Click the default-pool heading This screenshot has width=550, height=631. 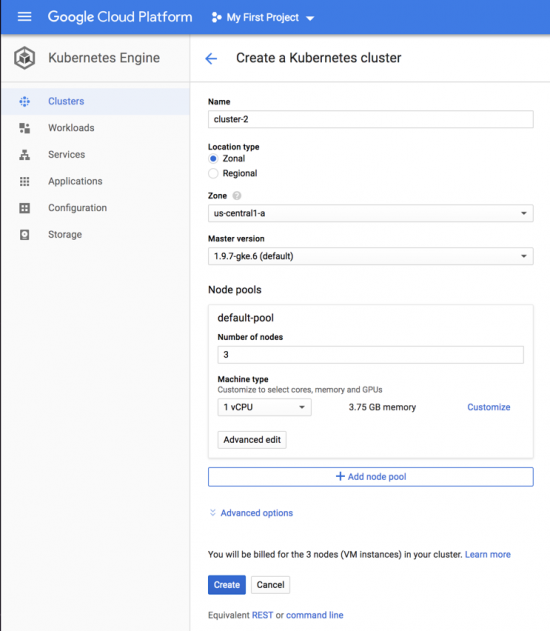[x=245, y=318]
